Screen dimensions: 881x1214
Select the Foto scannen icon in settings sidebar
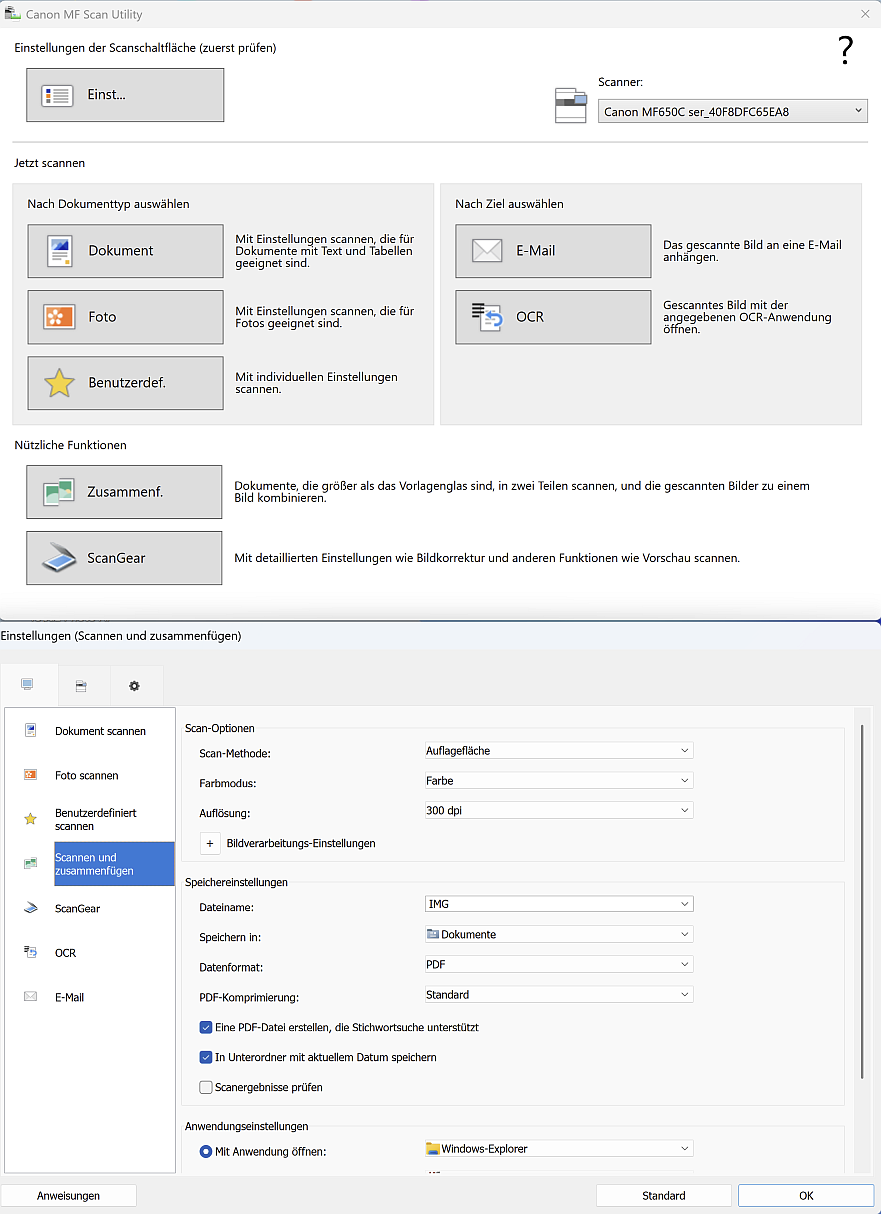(x=31, y=775)
